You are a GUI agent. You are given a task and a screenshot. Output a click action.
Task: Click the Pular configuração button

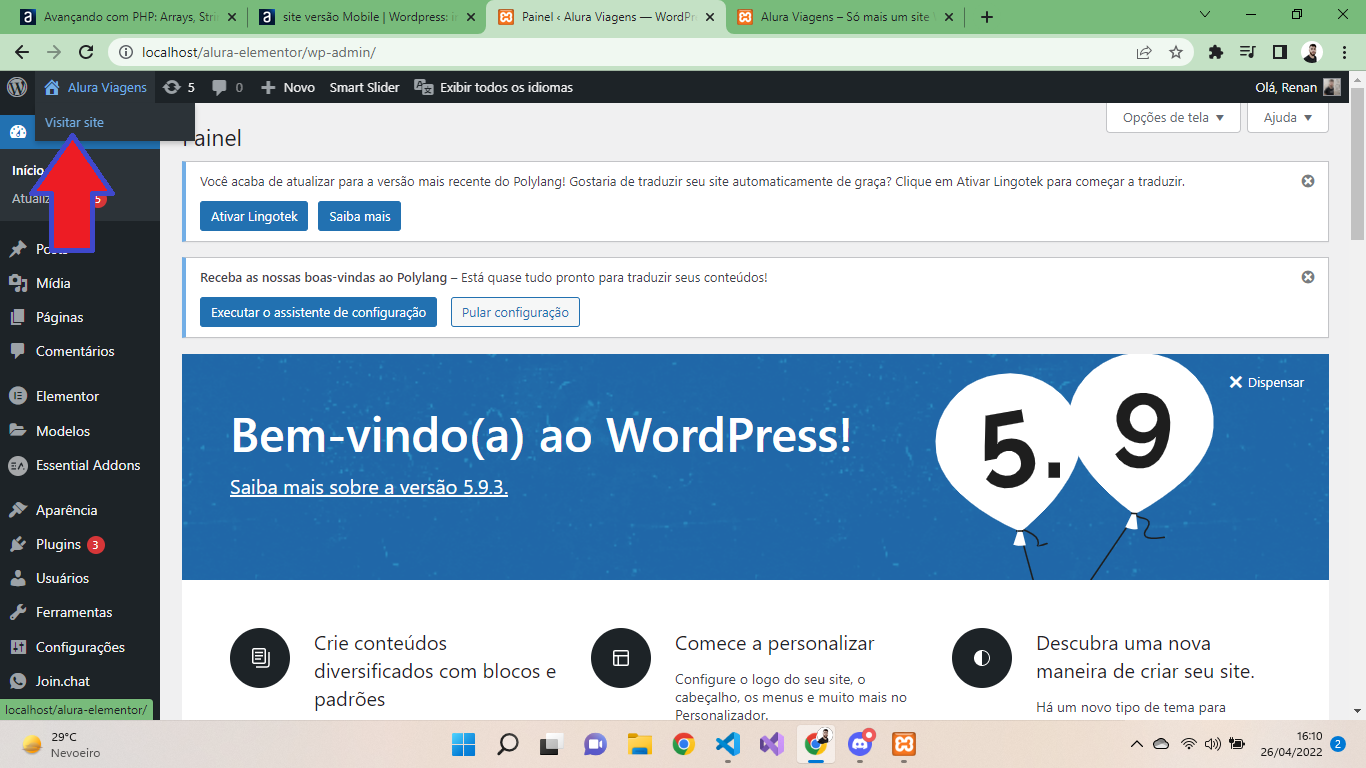click(515, 312)
